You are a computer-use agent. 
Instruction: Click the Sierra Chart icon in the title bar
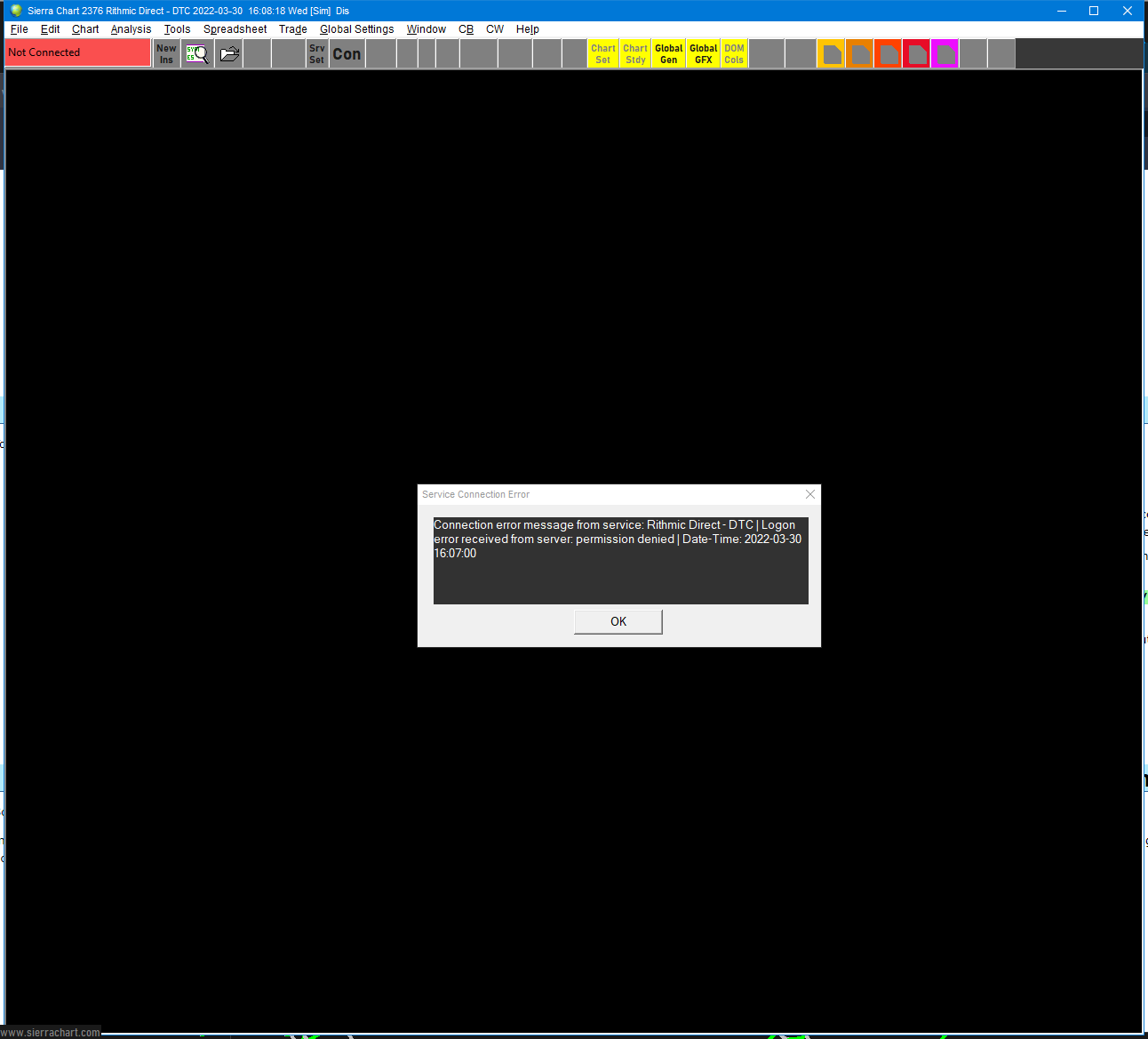pos(15,11)
